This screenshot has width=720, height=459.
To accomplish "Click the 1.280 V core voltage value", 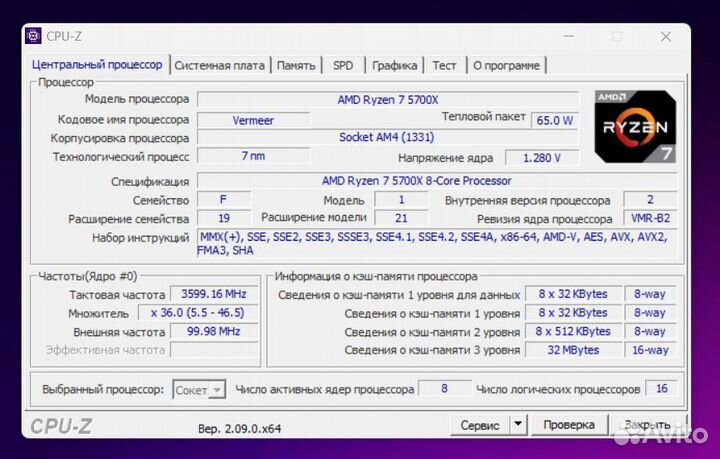I will click(x=542, y=158).
